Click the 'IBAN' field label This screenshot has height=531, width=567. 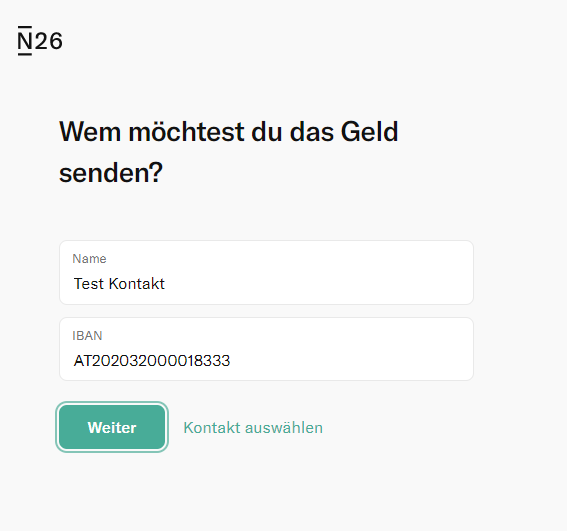87,336
